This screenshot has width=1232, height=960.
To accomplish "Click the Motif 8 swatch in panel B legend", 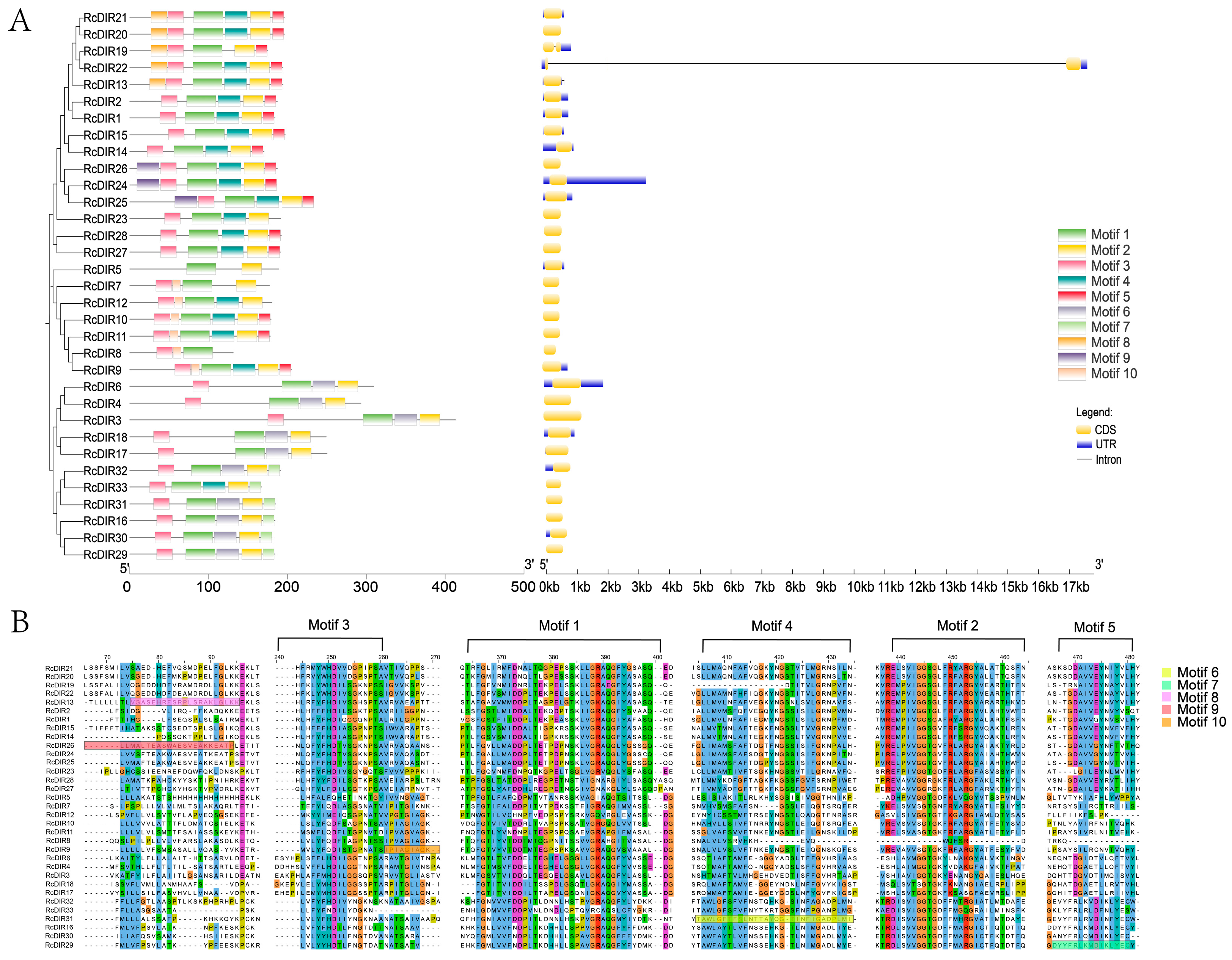I will click(x=1166, y=697).
